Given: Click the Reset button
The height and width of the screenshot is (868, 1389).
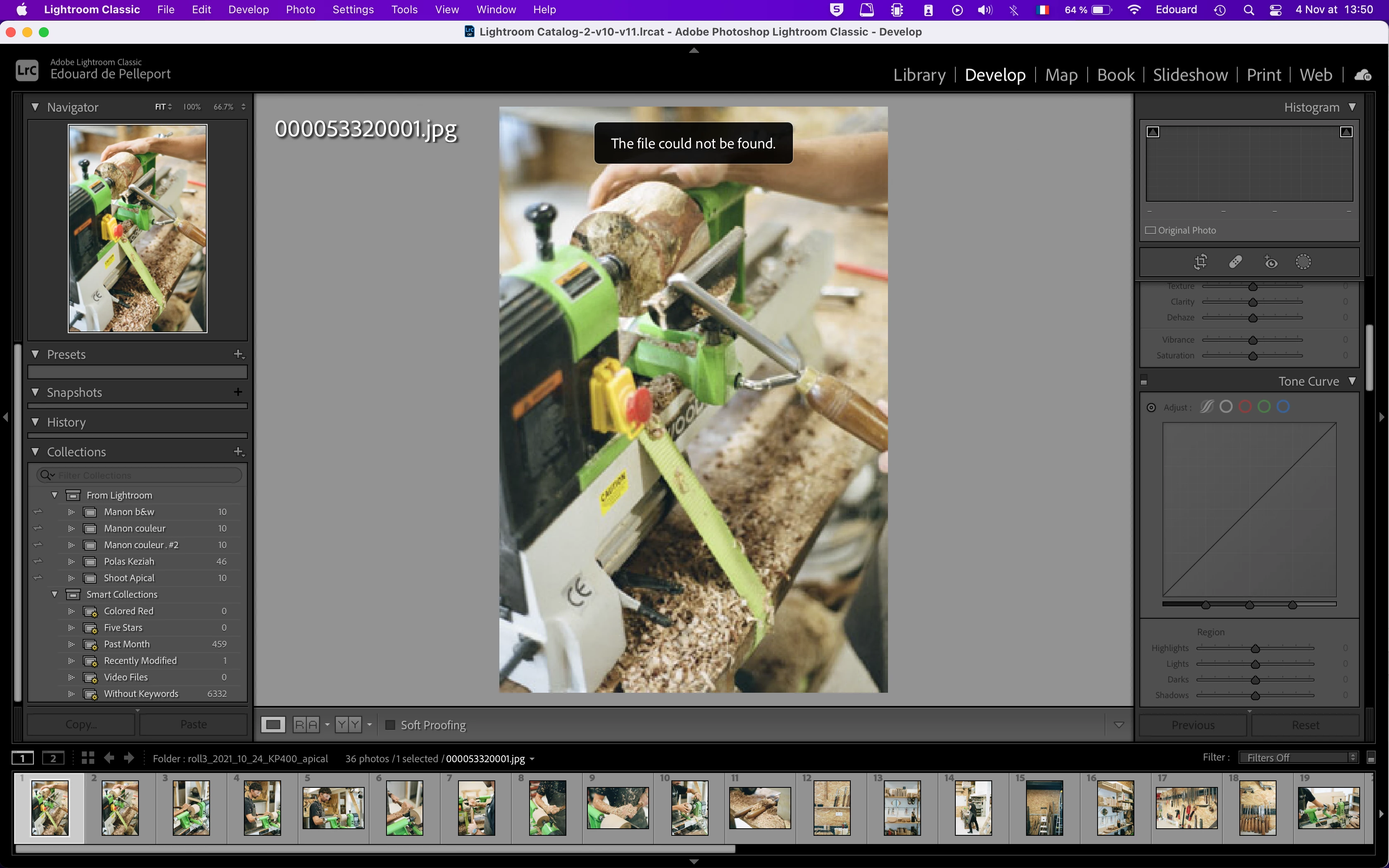Looking at the screenshot, I should 1305,725.
